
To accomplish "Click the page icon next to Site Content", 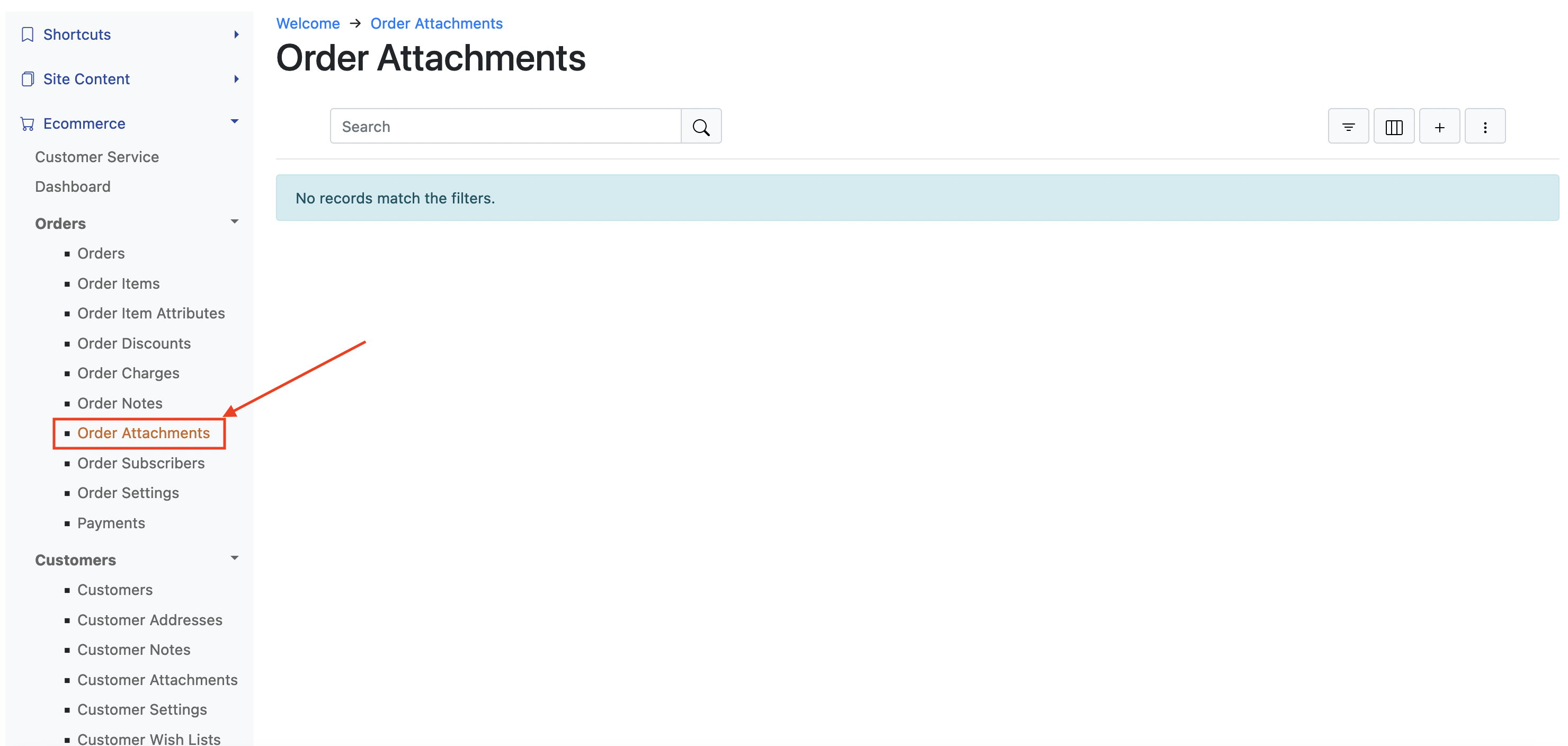I will pyautogui.click(x=28, y=78).
